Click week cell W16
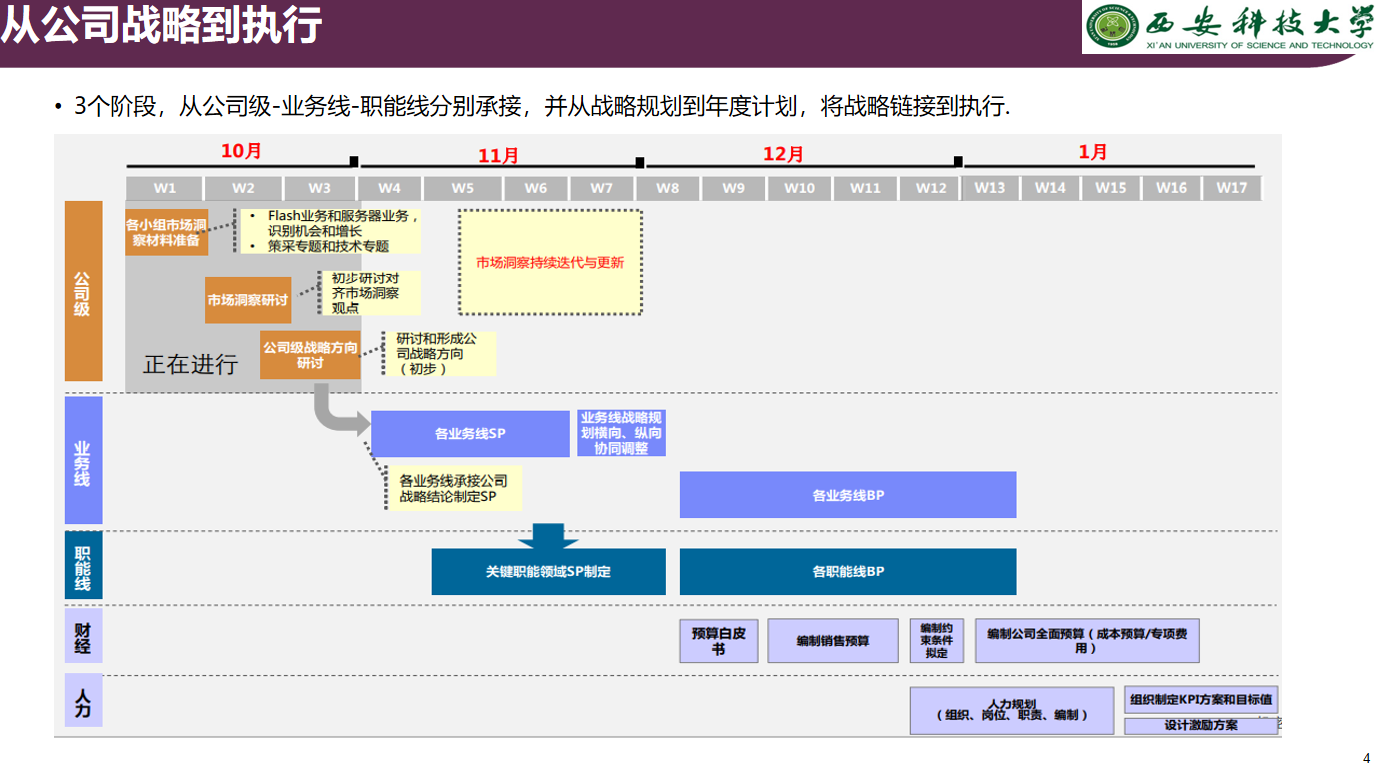Viewport: 1380px width, 768px height. click(x=1171, y=188)
